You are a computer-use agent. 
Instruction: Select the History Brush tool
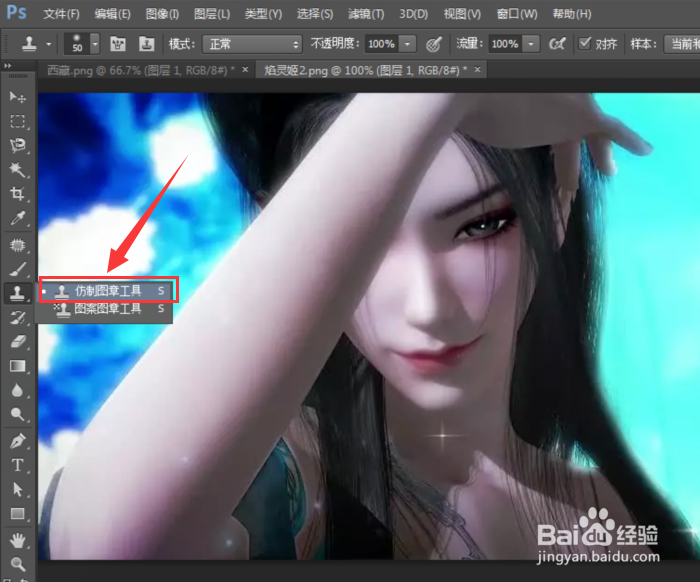point(17,317)
